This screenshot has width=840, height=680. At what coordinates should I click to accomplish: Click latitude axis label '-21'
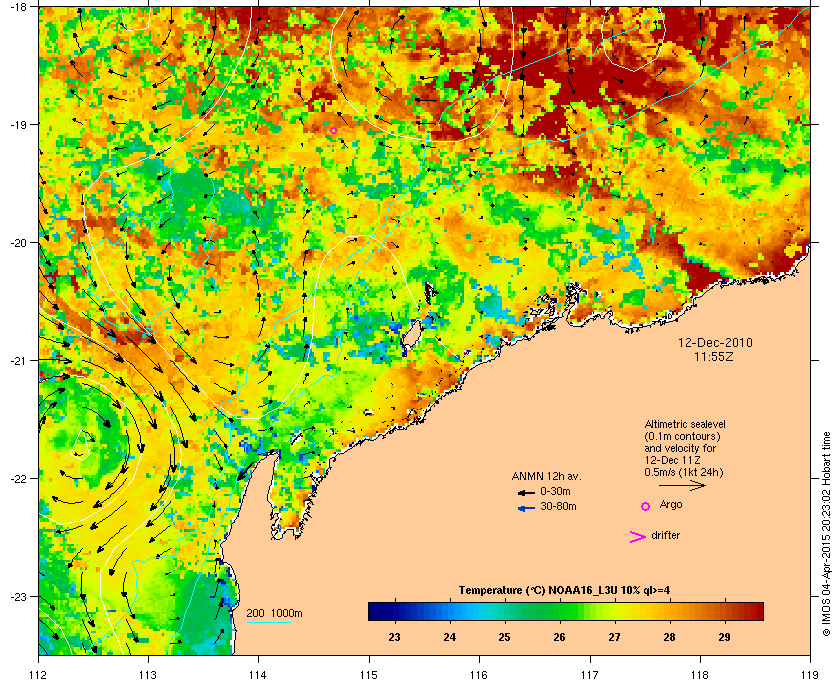(x=18, y=361)
